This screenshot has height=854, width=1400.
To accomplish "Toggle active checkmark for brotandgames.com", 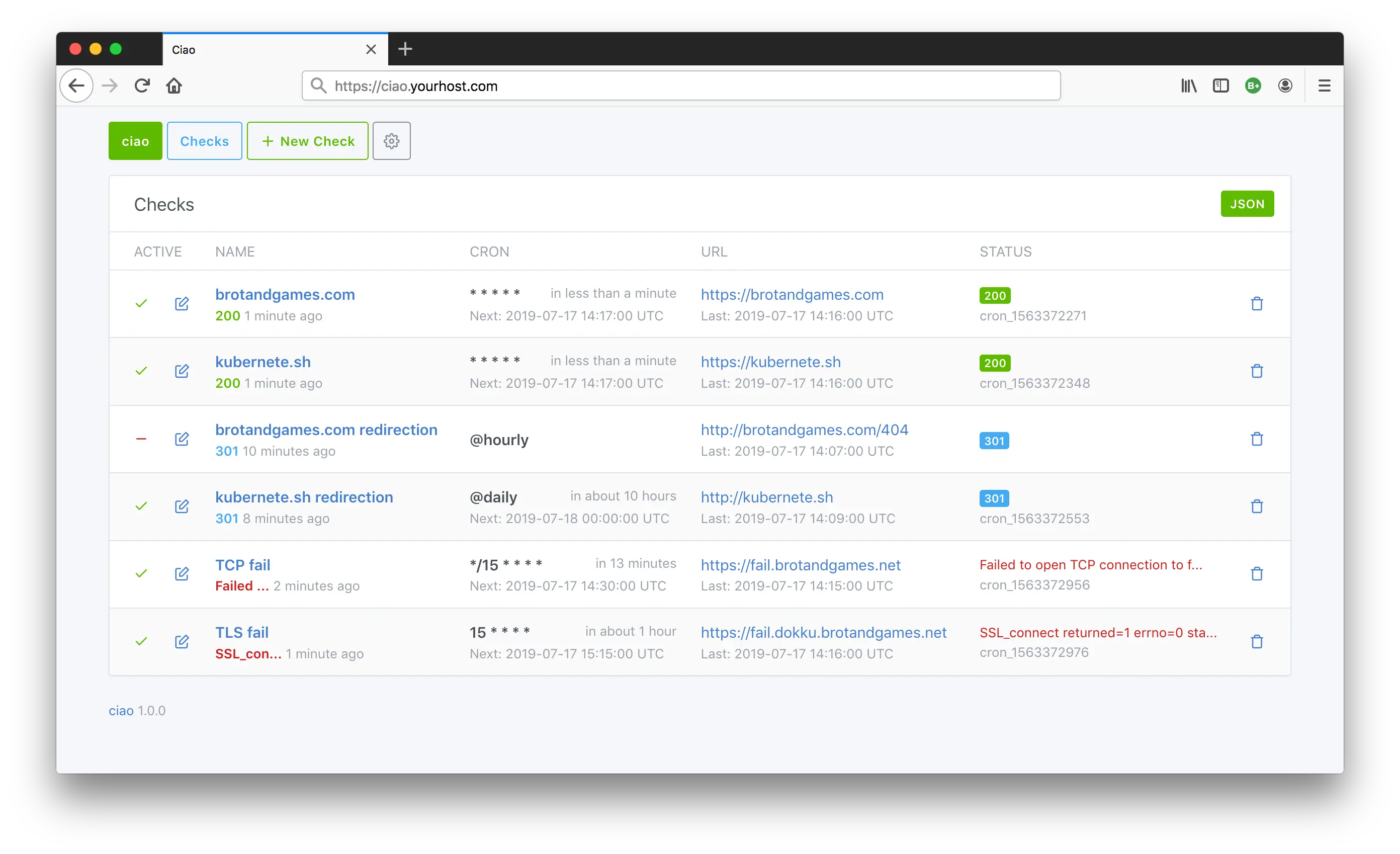I will [141, 303].
